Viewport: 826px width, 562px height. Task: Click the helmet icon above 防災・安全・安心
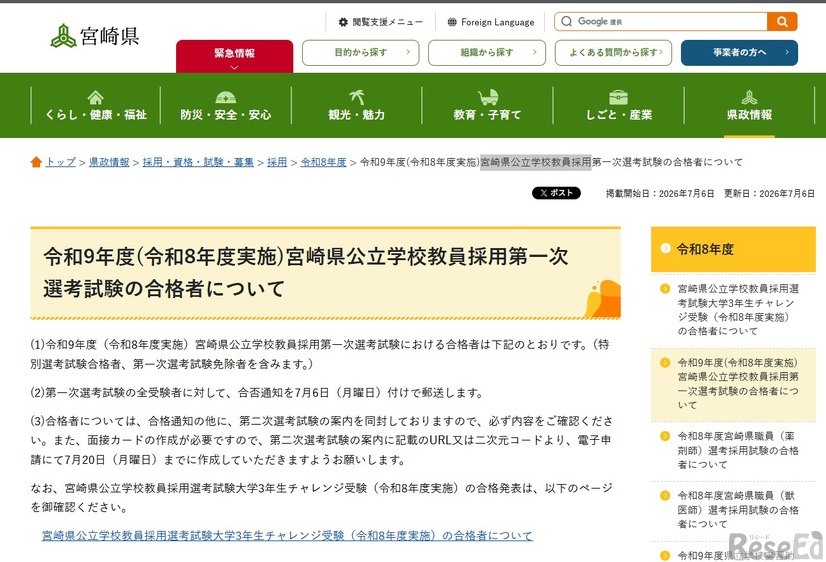click(x=225, y=97)
